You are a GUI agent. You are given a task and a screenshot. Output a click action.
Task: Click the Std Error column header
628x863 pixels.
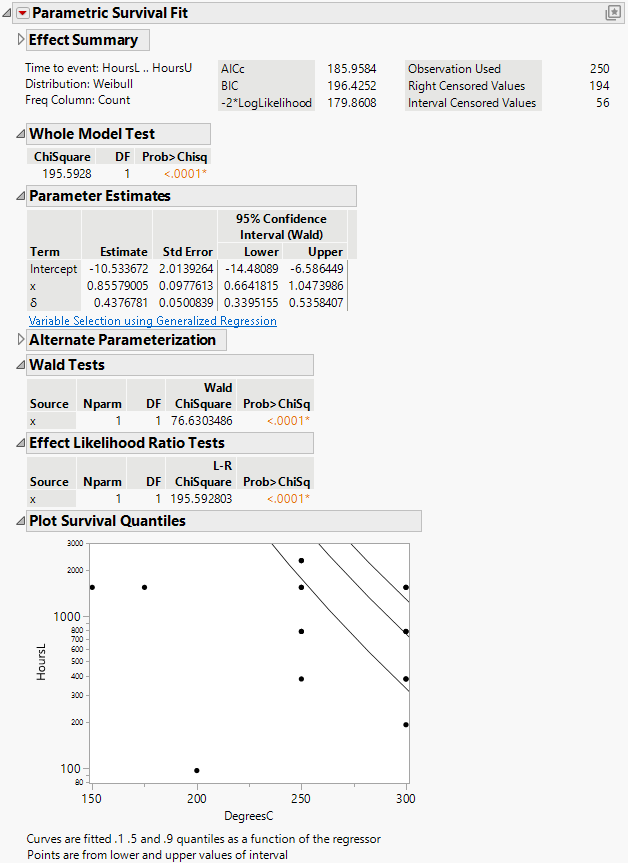coord(187,252)
